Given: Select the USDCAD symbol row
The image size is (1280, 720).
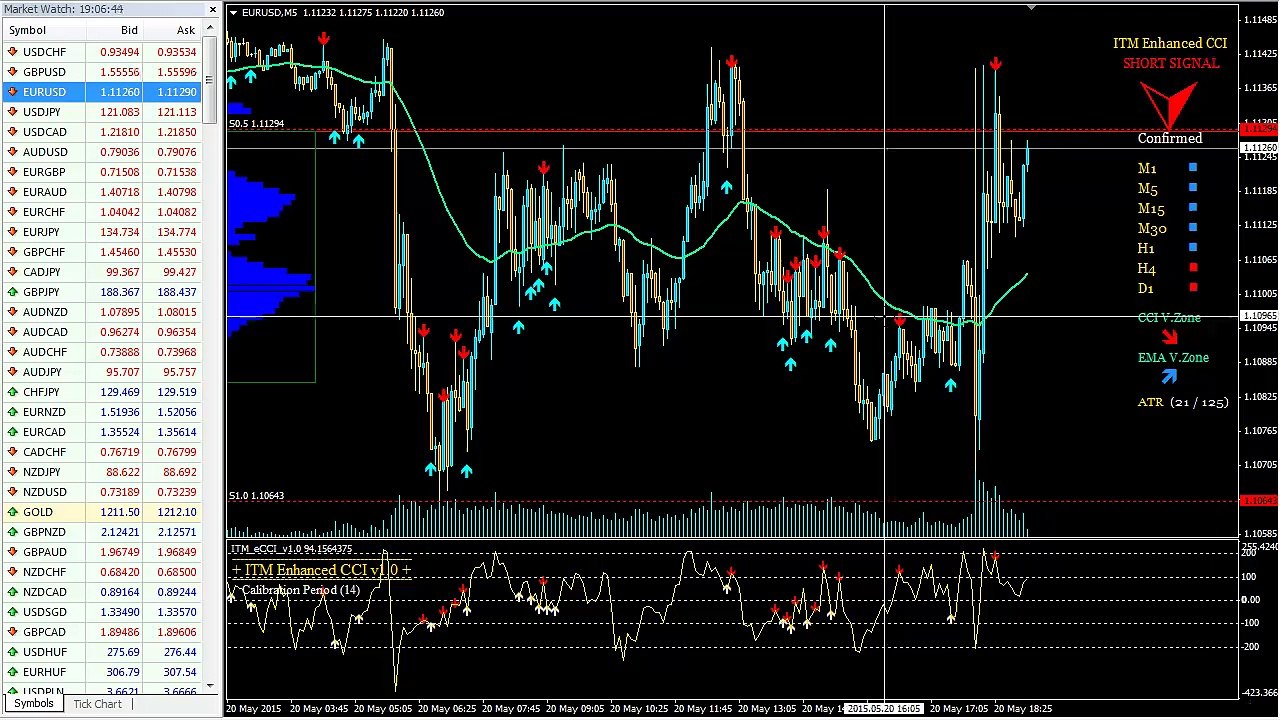Looking at the screenshot, I should (x=101, y=132).
